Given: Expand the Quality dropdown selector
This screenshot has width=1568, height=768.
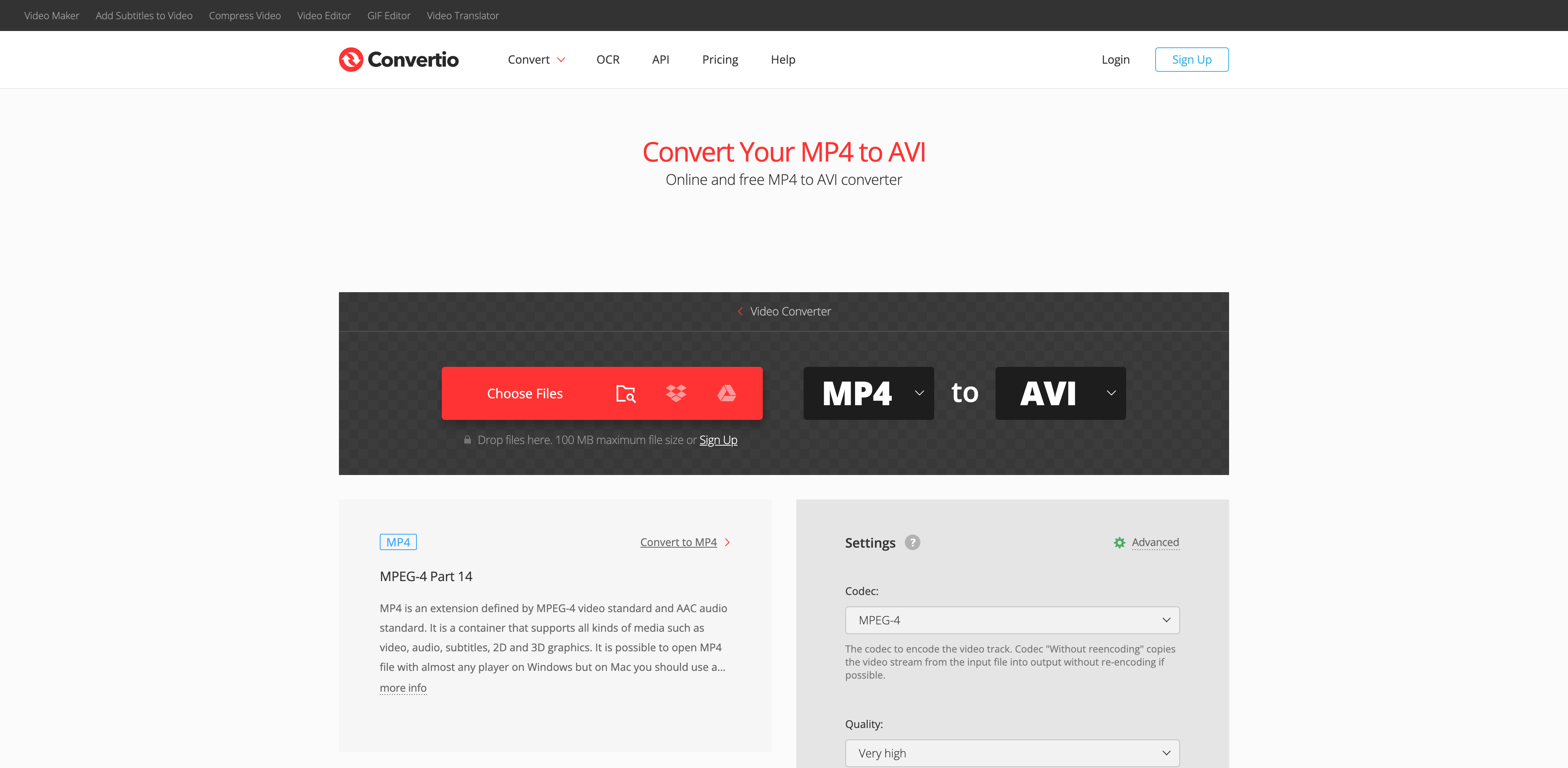Looking at the screenshot, I should coord(1012,753).
